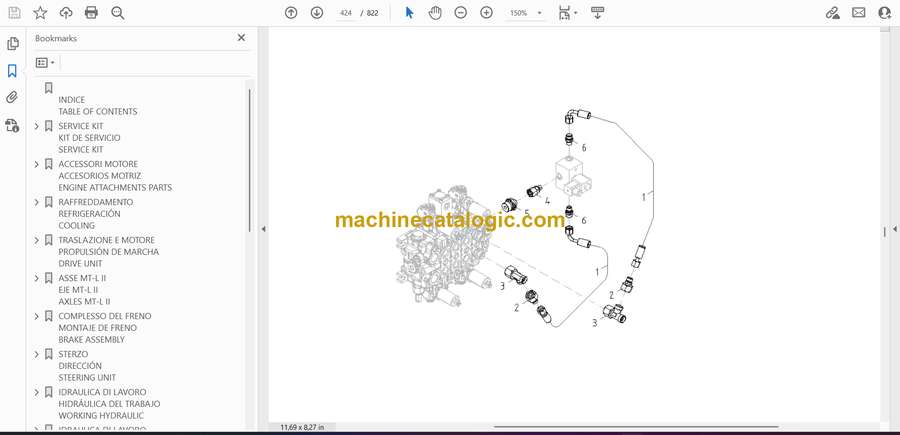This screenshot has width=900, height=435.
Task: Send file by email icon
Action: [x=859, y=13]
